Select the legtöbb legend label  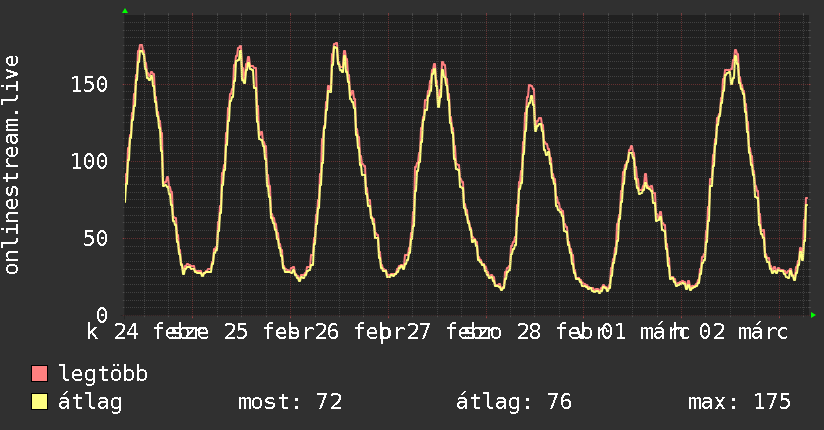(103, 374)
